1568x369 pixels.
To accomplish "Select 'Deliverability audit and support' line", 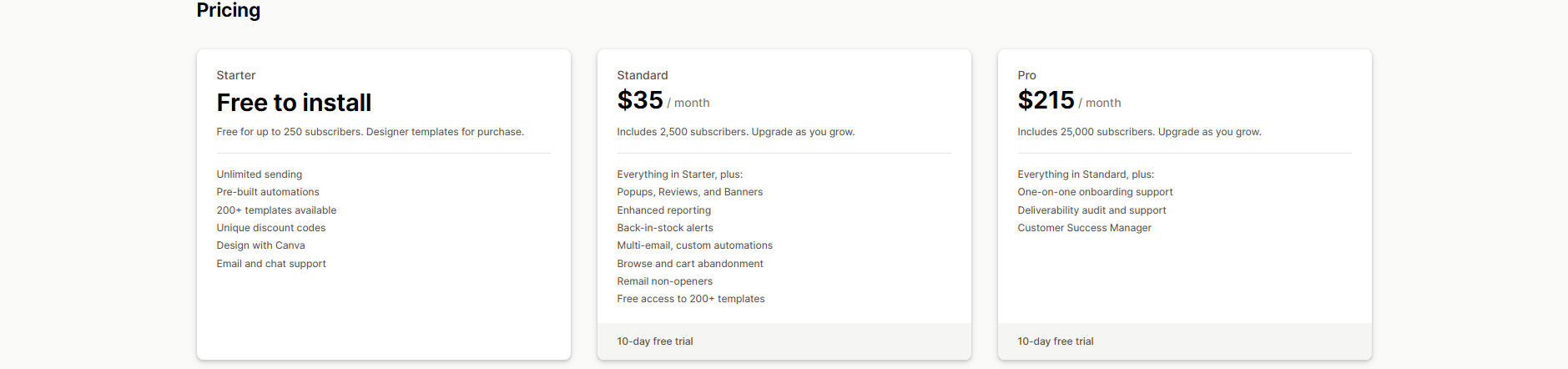I will click(1092, 210).
